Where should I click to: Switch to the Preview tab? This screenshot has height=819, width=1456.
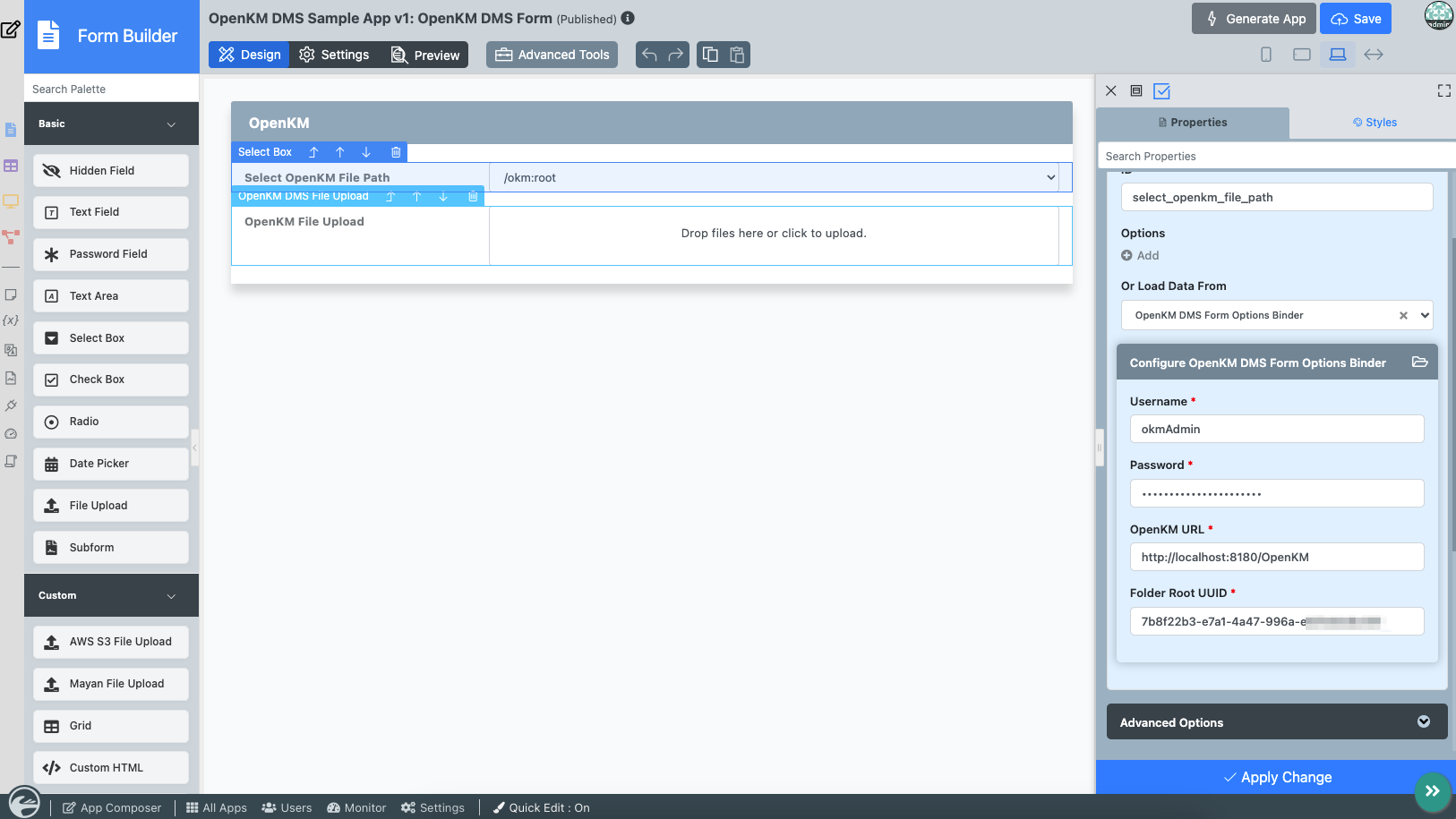point(424,55)
